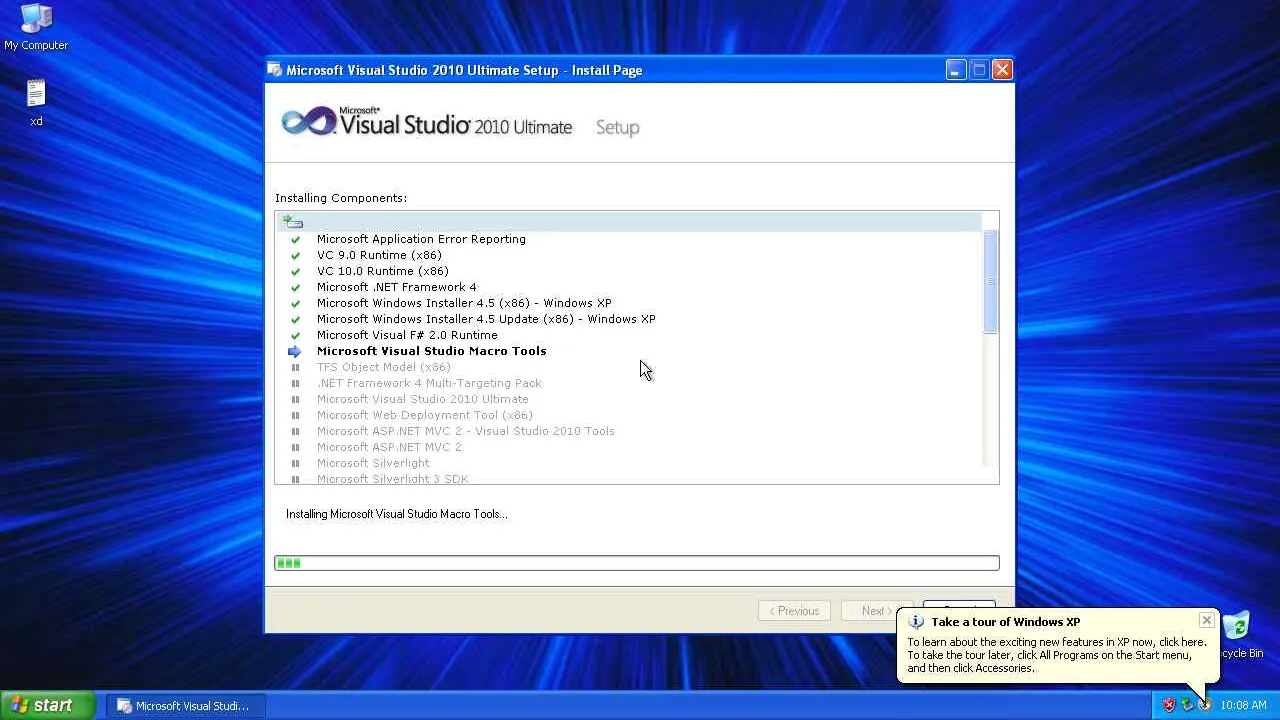Click the component list vertical scrollbar thumb
The width and height of the screenshot is (1280, 720).
click(x=991, y=281)
